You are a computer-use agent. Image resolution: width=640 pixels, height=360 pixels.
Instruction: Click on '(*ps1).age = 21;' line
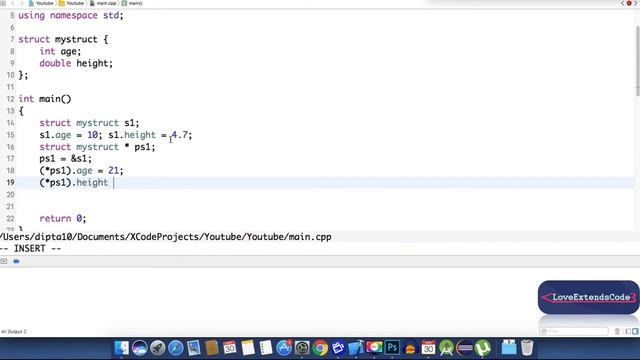coord(81,171)
